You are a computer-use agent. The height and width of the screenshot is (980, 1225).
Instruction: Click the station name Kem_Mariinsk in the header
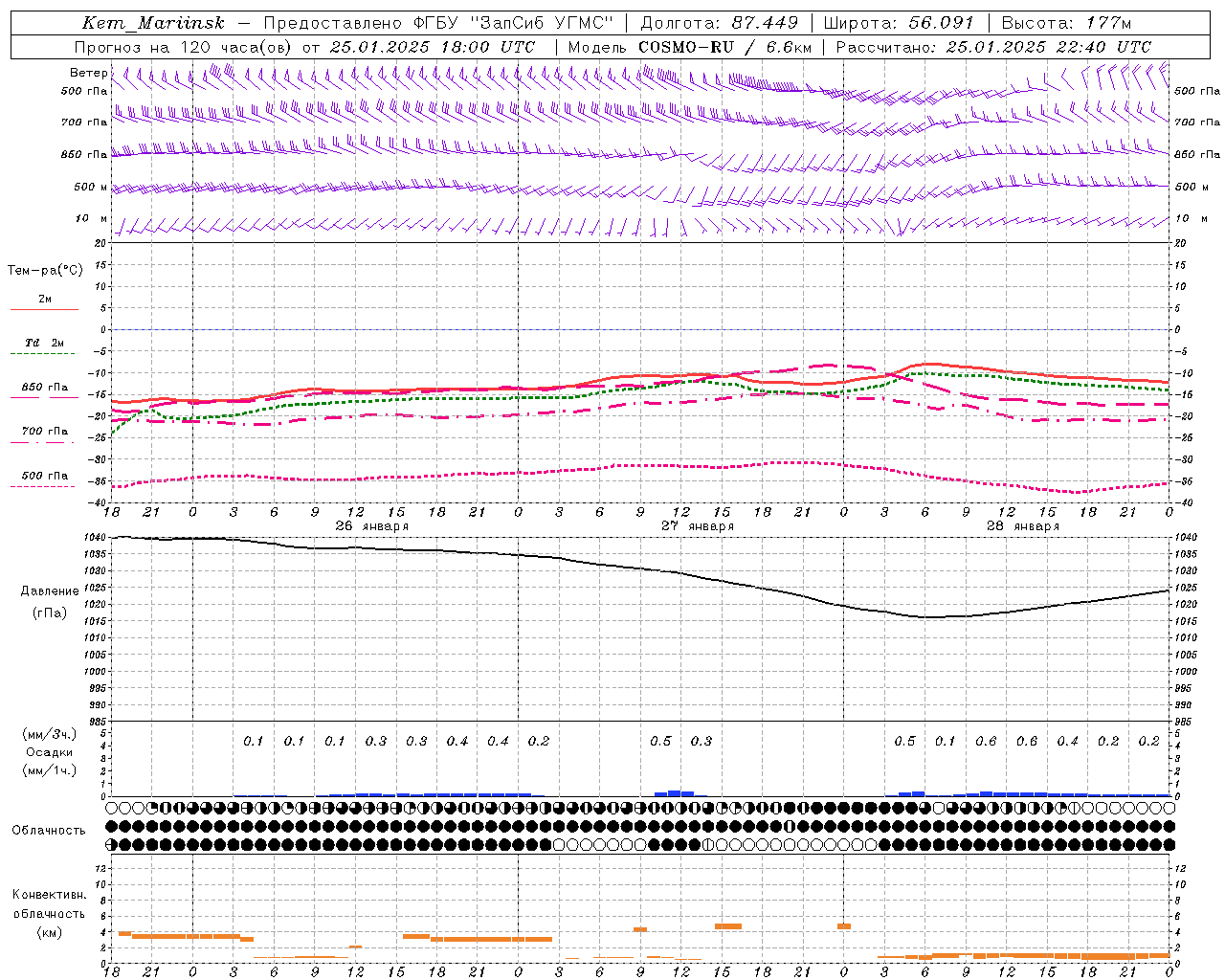coord(153,23)
